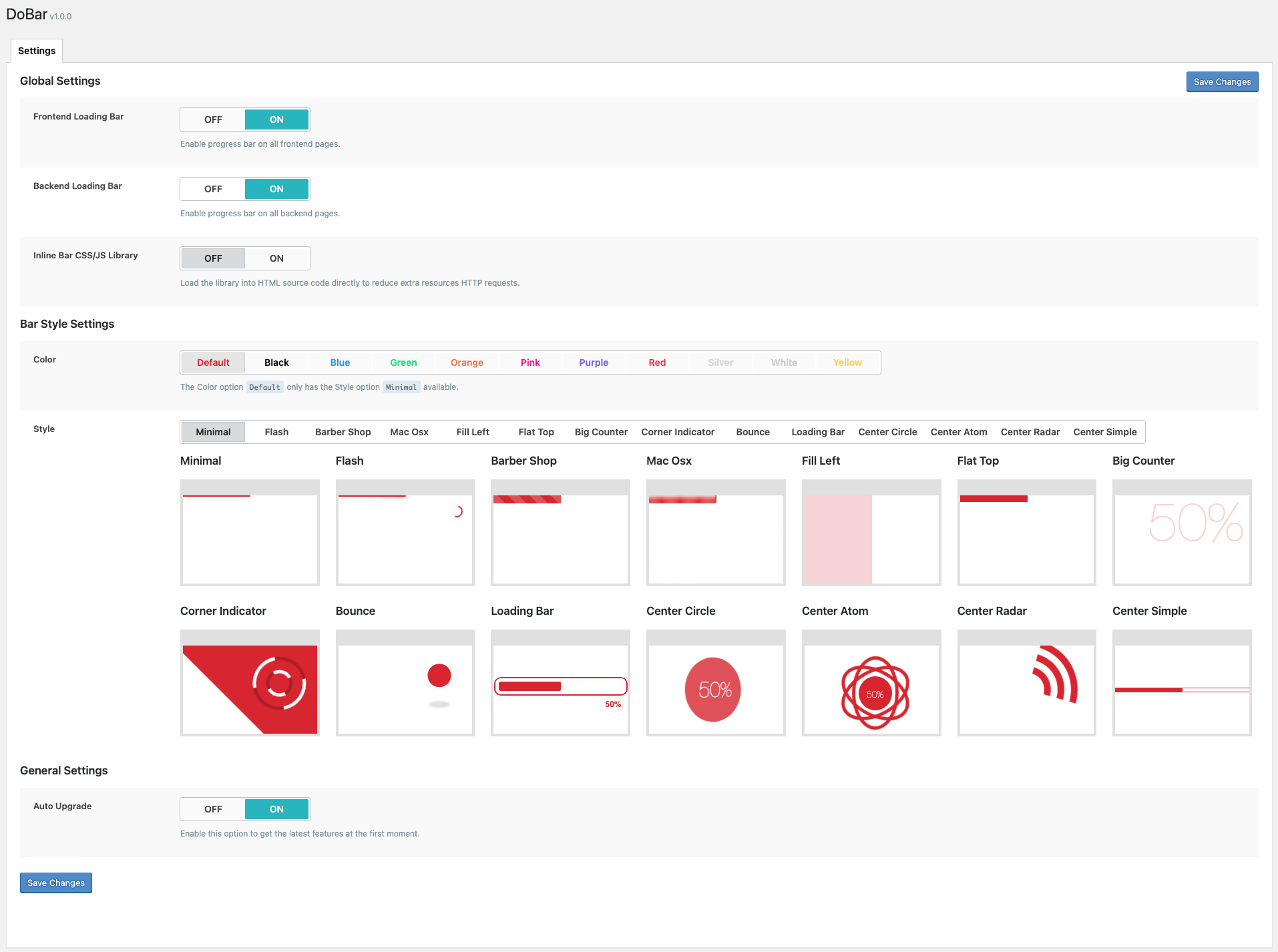Select Corner Indicator button in Style row
Screen dimensions: 1278x952
click(x=678, y=432)
